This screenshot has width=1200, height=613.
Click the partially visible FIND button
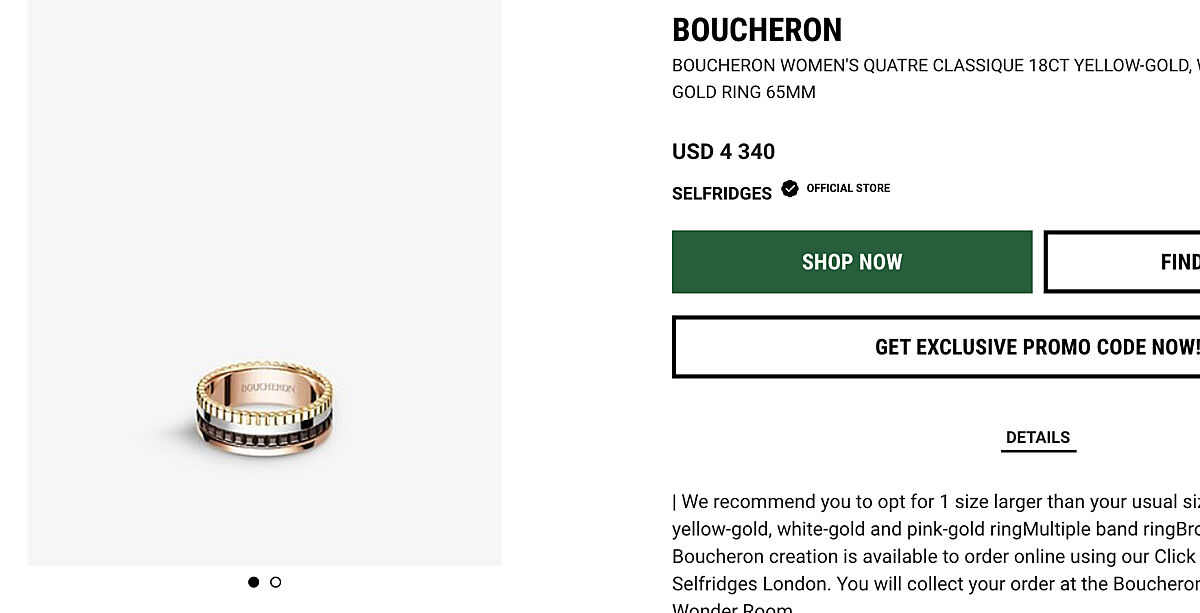click(1122, 262)
